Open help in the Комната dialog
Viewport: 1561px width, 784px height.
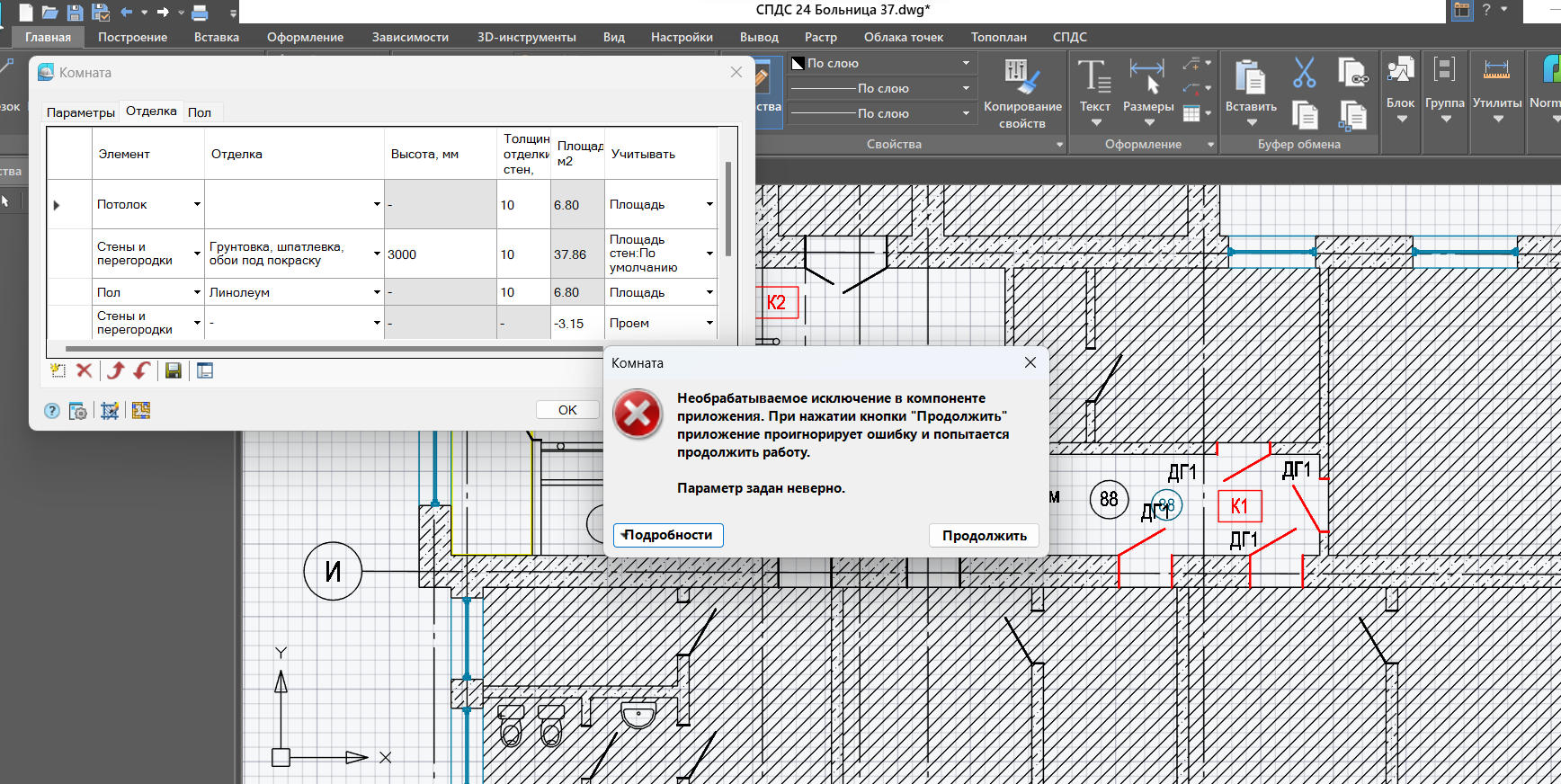tap(52, 411)
